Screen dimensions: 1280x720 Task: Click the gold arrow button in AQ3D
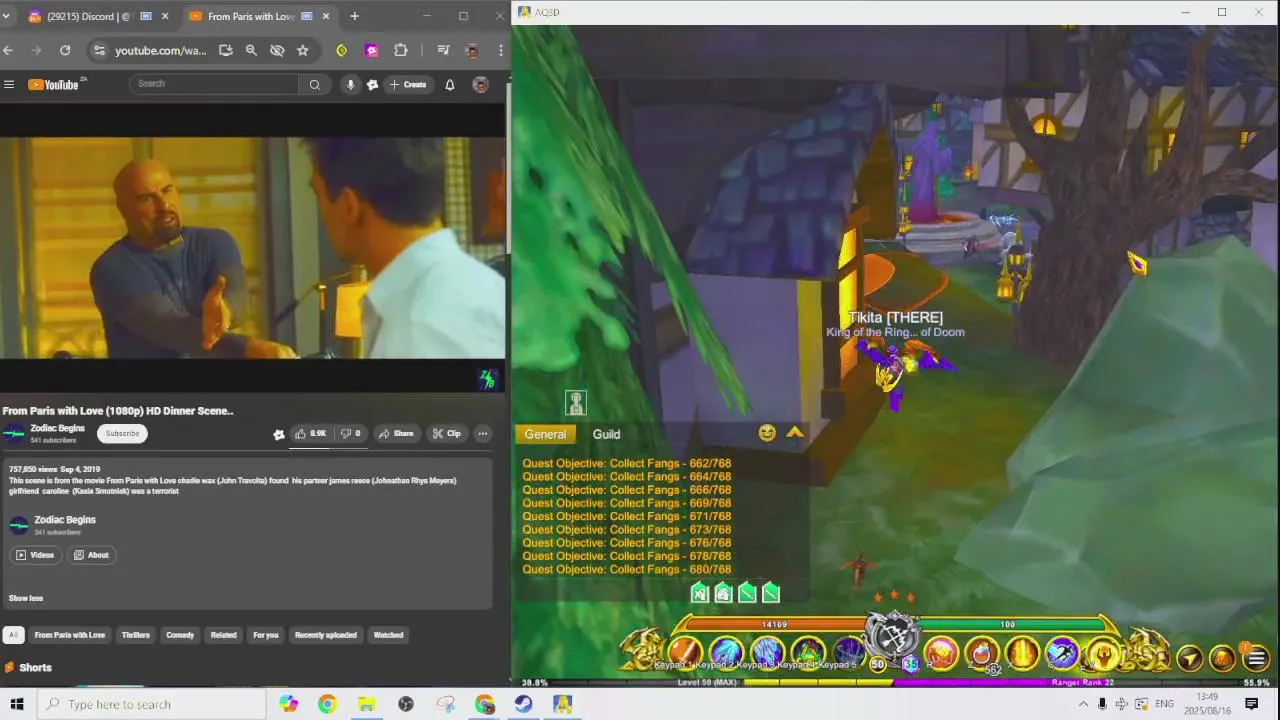(x=1189, y=658)
